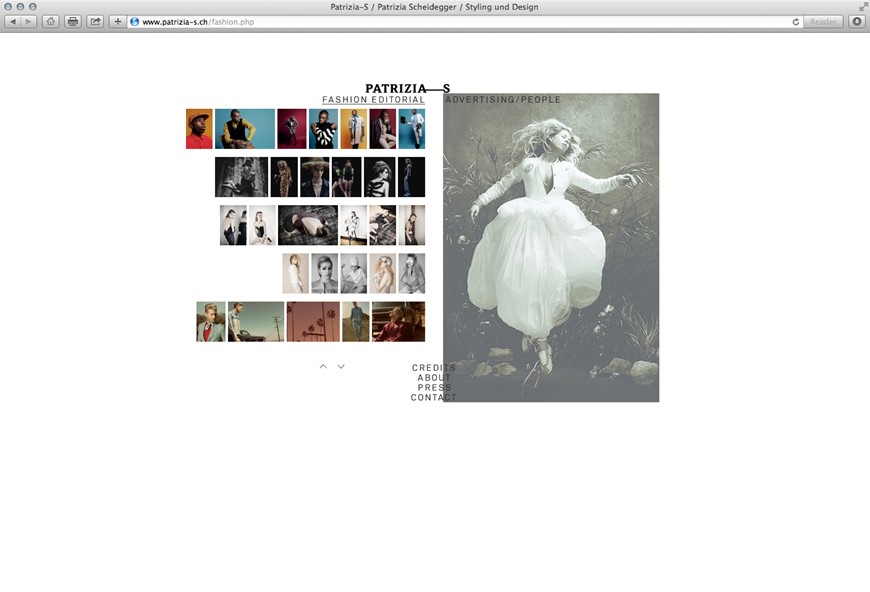Open the PRESS page
870x592 pixels.
pos(434,388)
